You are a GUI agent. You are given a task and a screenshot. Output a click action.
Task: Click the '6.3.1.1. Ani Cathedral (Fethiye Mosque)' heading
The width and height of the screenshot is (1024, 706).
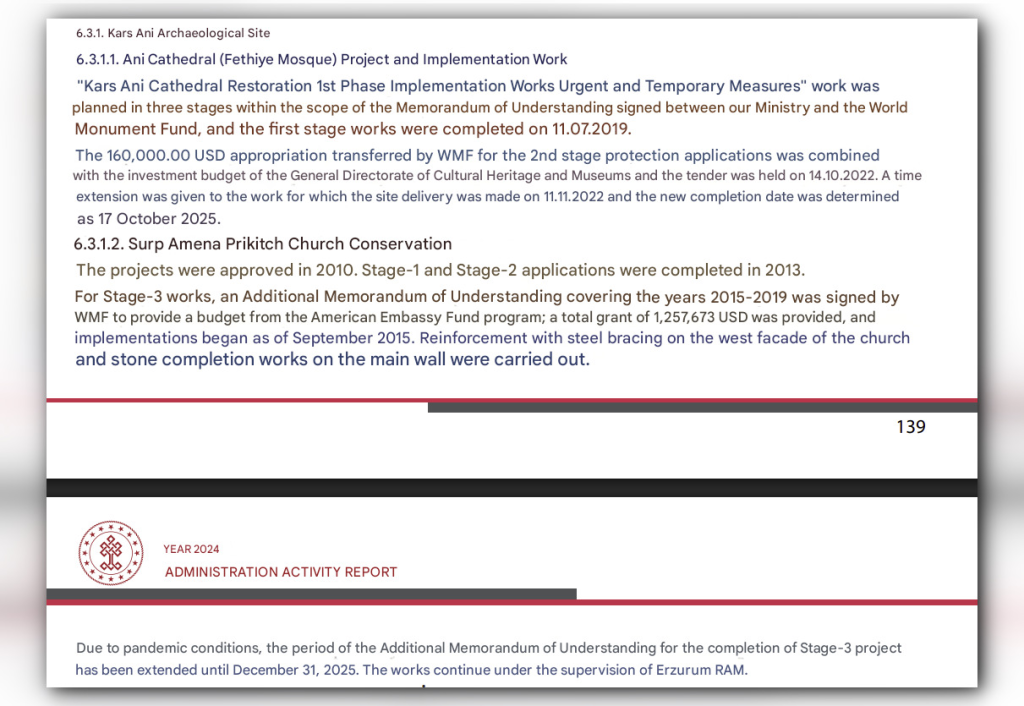pyautogui.click(x=206, y=59)
